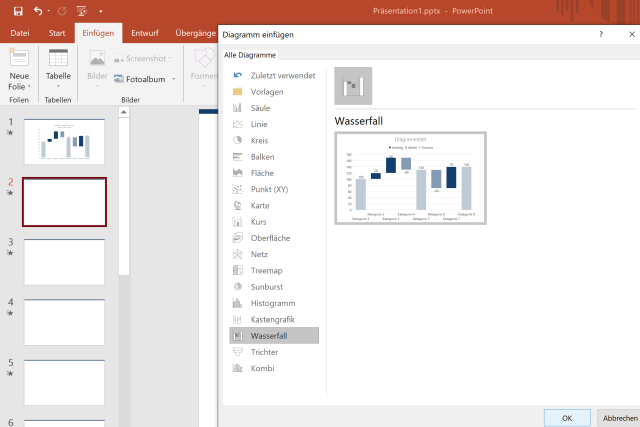The height and width of the screenshot is (427, 640).
Task: Open the Zuletzt verwendet chart list
Action: click(x=238, y=75)
